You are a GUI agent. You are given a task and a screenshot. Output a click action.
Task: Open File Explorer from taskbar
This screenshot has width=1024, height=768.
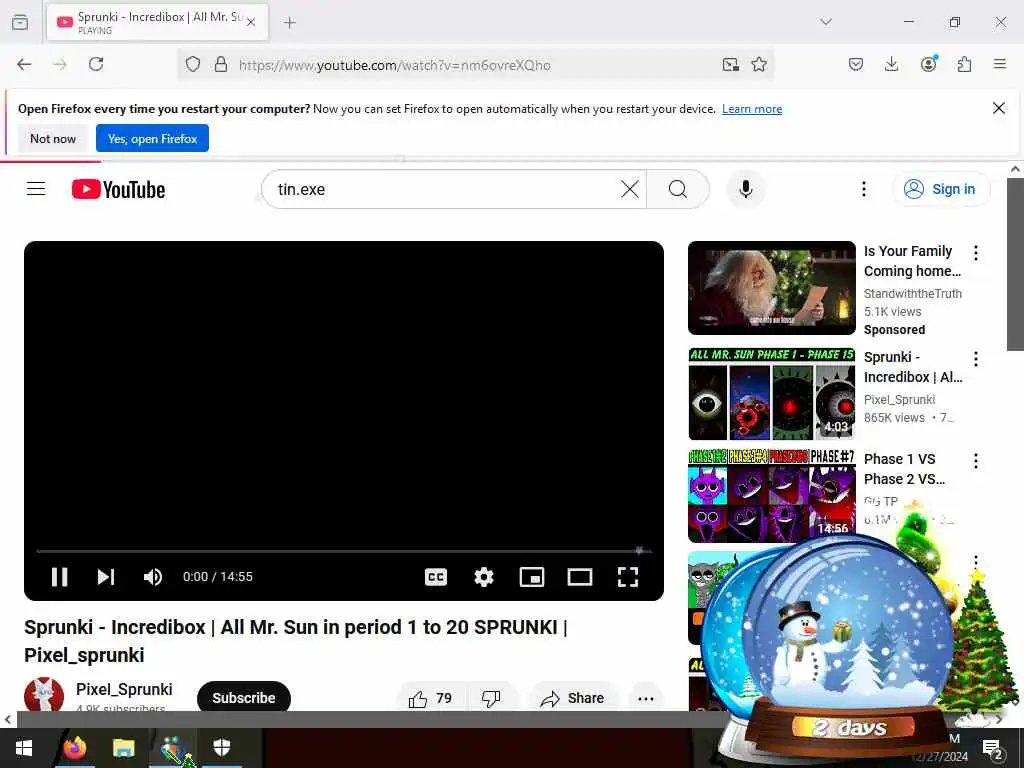[123, 748]
